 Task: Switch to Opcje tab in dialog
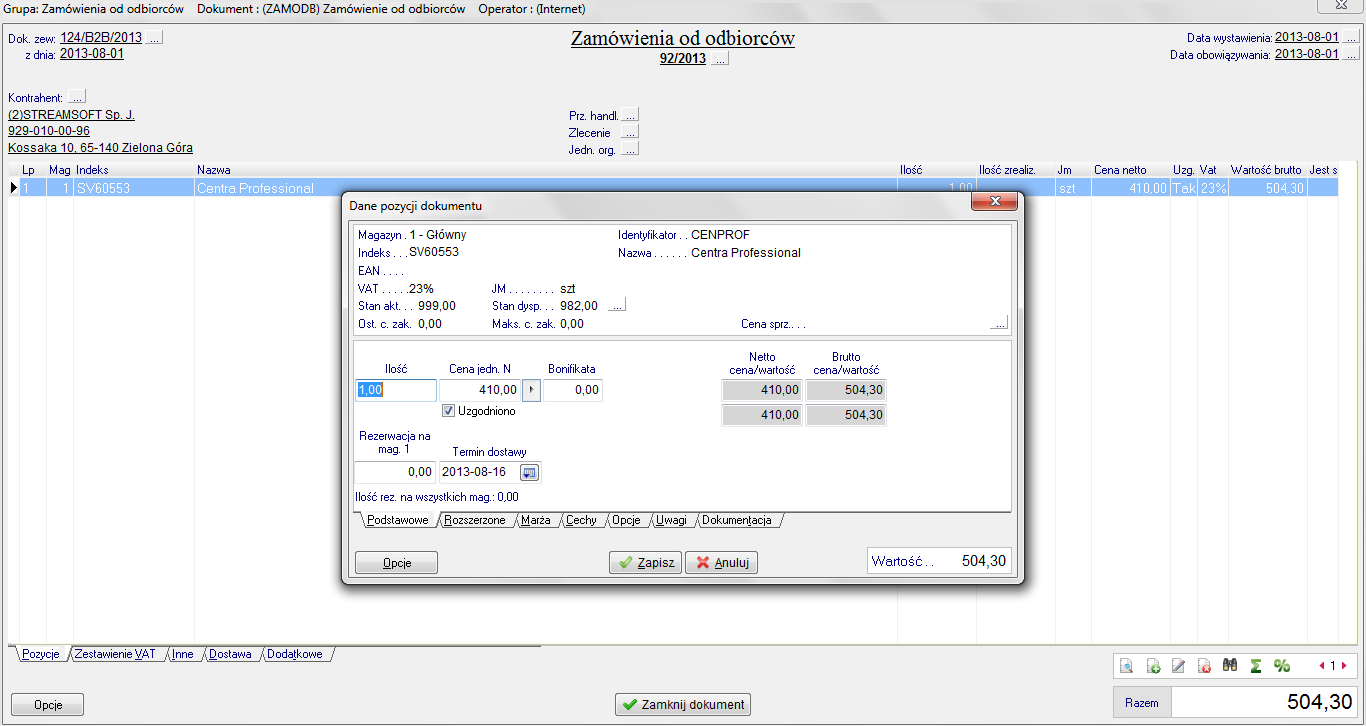pyautogui.click(x=626, y=521)
